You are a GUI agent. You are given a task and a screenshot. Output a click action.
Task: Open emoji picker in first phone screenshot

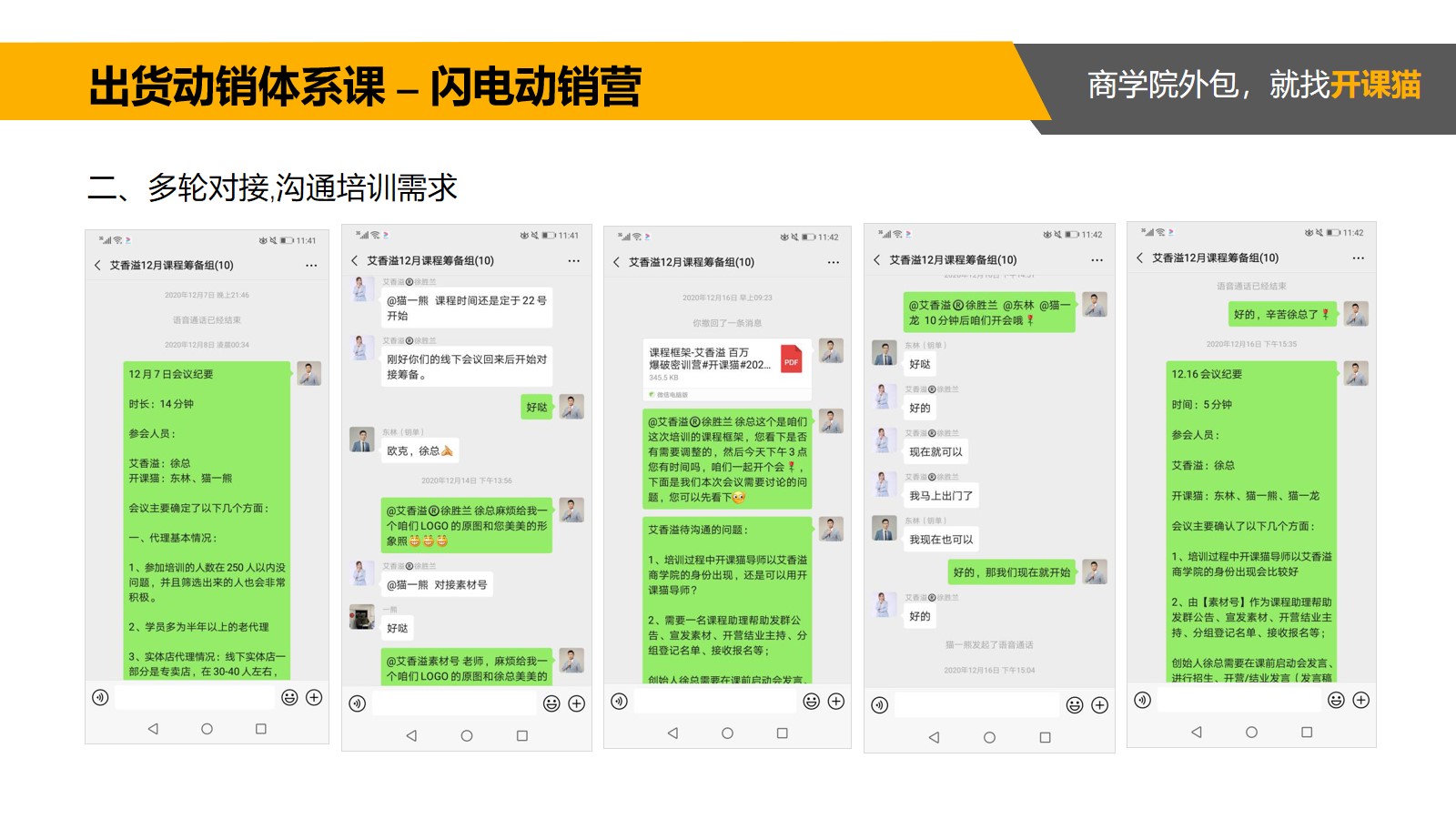point(289,697)
